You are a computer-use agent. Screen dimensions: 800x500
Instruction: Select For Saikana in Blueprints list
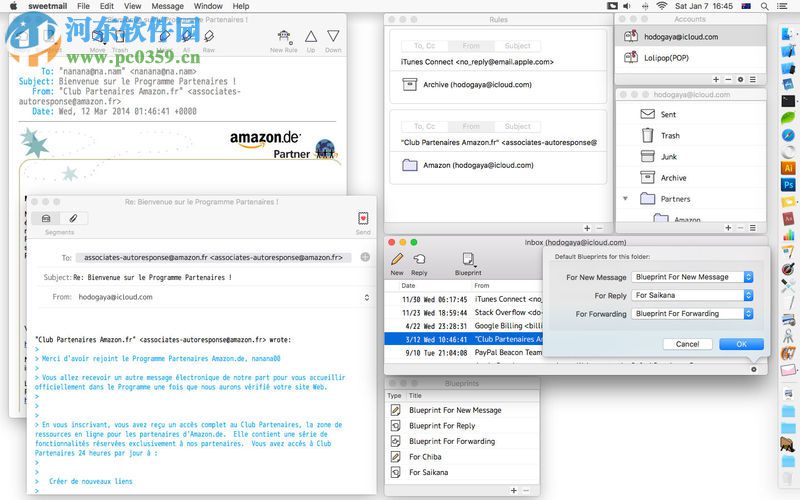pyautogui.click(x=462, y=472)
